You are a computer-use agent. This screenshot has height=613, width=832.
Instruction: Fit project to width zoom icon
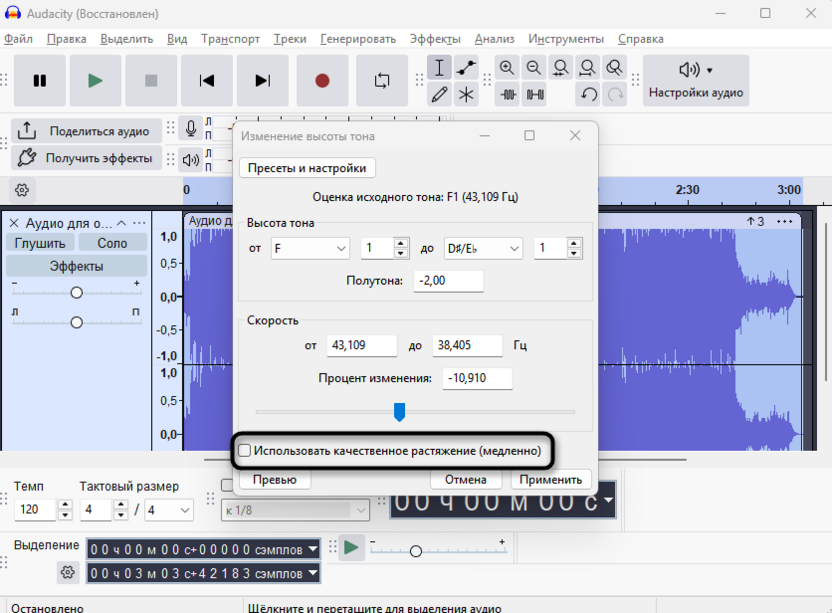pyautogui.click(x=587, y=68)
